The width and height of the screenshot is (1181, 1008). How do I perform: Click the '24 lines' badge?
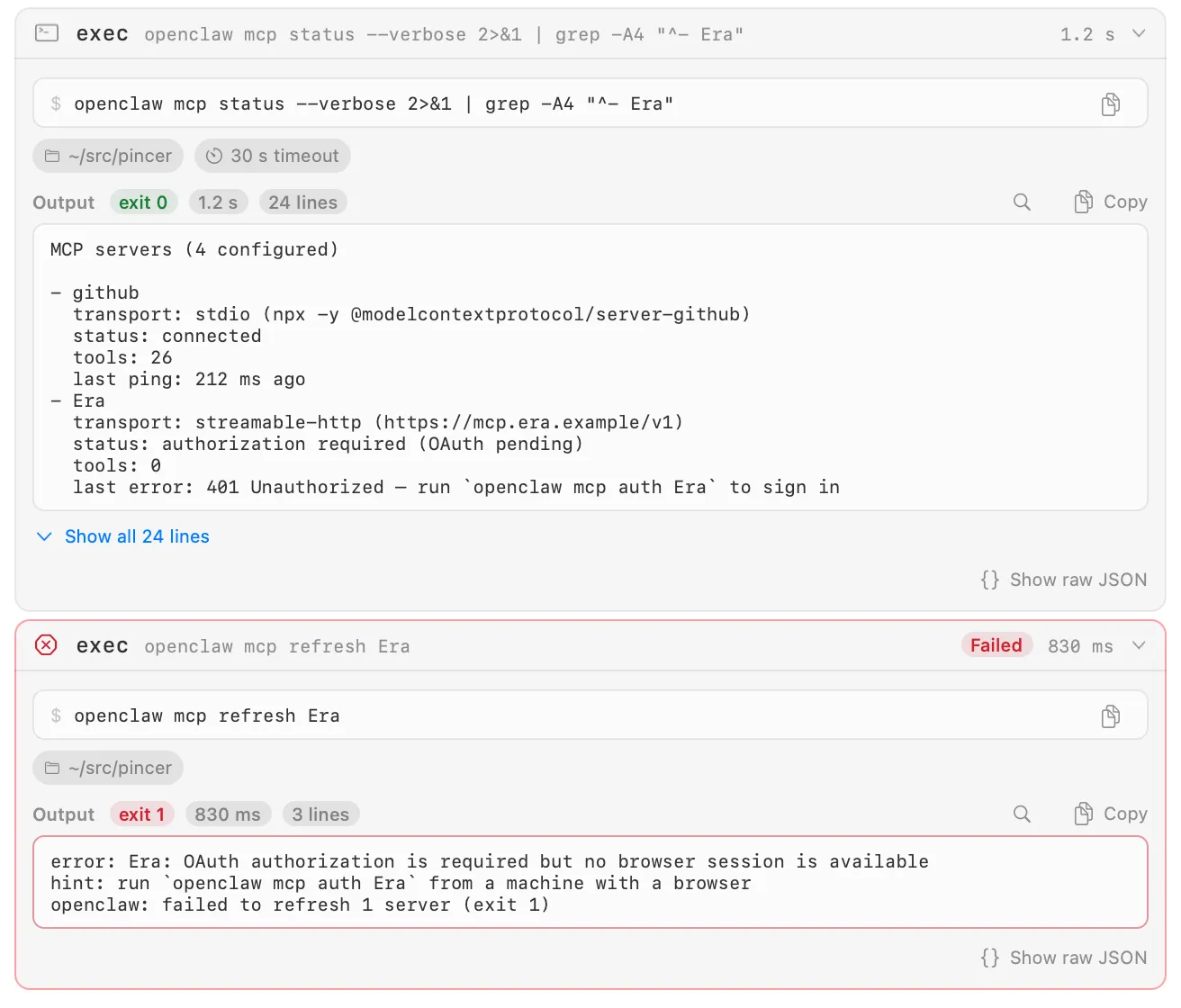point(303,202)
